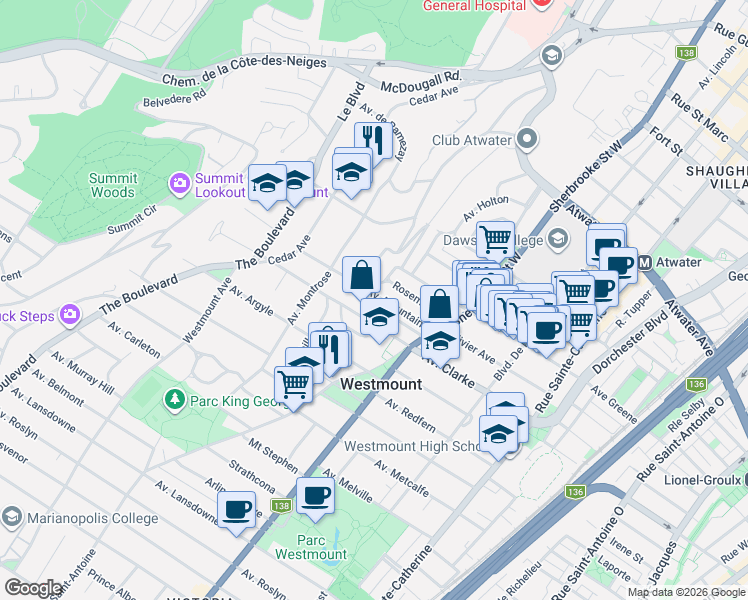
Task: Click the camera icon beside Steps label
Action: point(70,315)
